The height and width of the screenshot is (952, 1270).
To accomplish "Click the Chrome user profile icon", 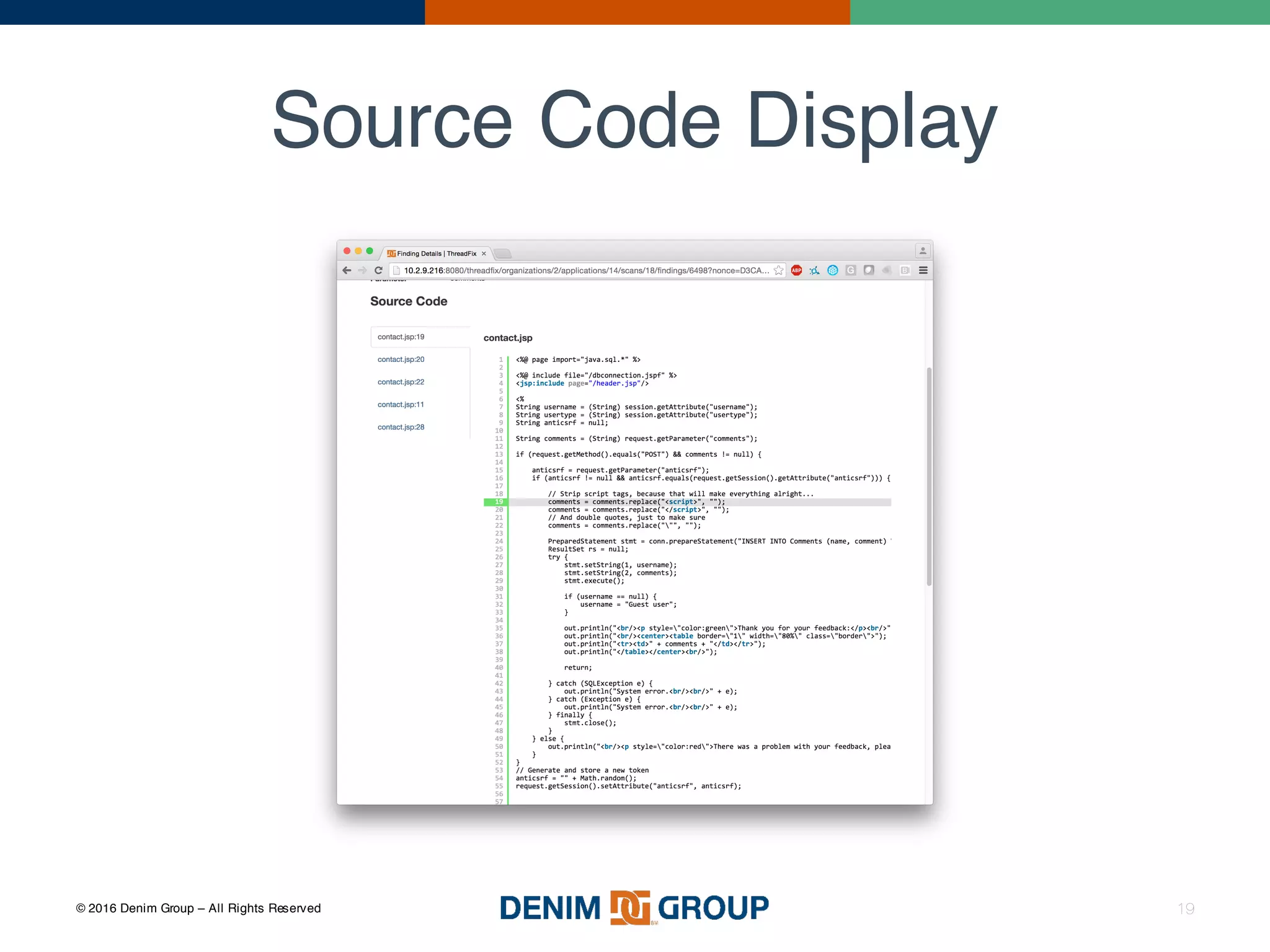I will point(923,250).
